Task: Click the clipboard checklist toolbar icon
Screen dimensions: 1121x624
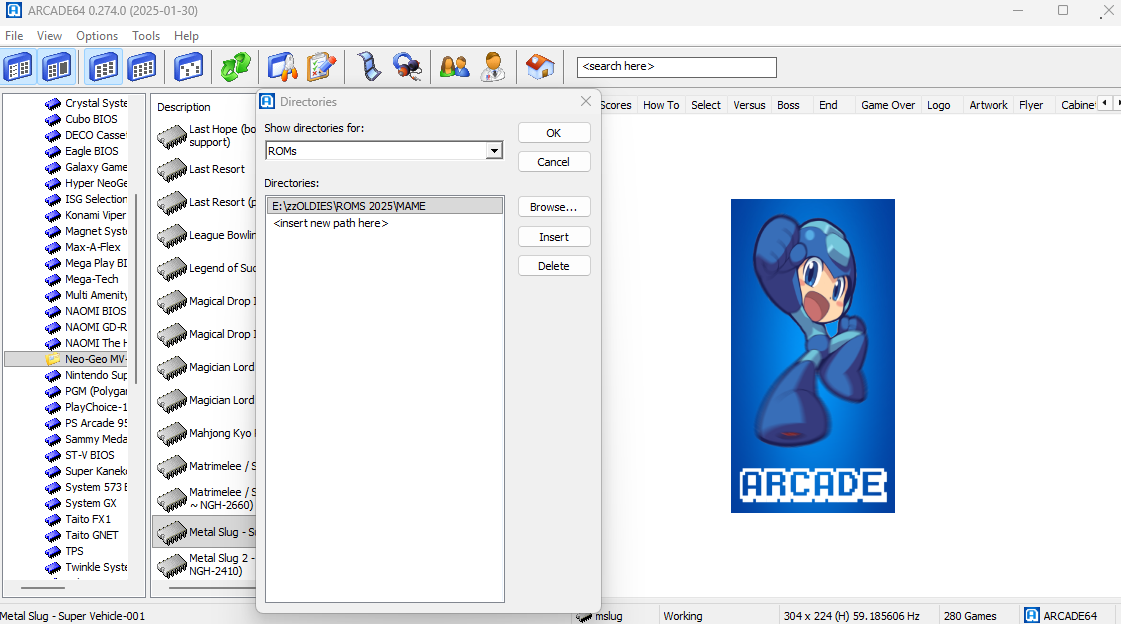Action: [x=321, y=67]
